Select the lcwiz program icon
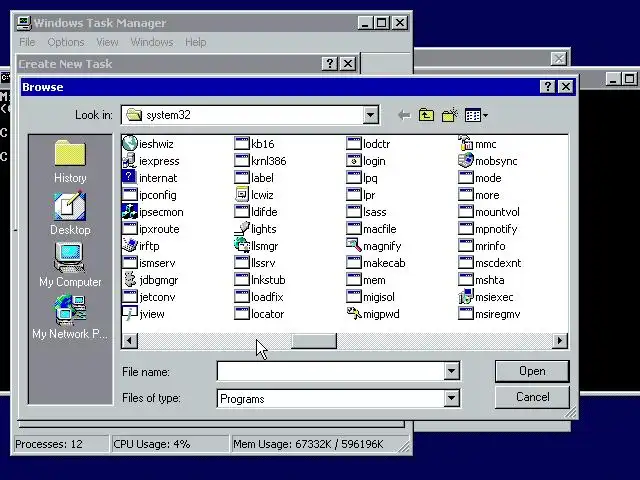 242,195
